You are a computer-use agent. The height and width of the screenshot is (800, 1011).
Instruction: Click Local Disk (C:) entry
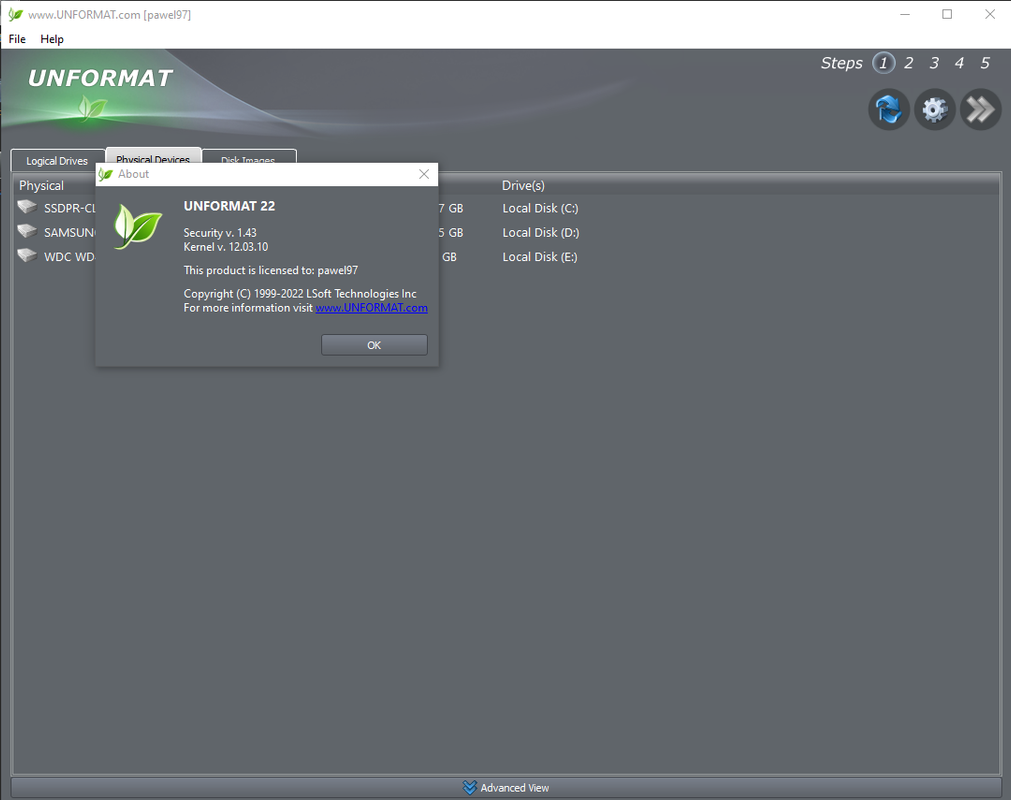coord(540,208)
